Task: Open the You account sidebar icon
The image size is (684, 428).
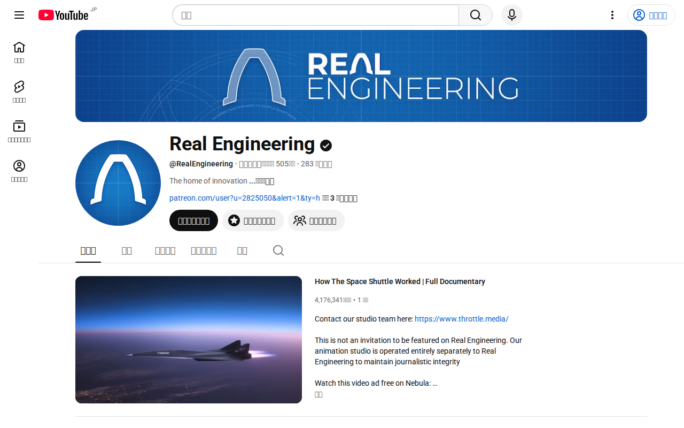Action: [x=19, y=171]
